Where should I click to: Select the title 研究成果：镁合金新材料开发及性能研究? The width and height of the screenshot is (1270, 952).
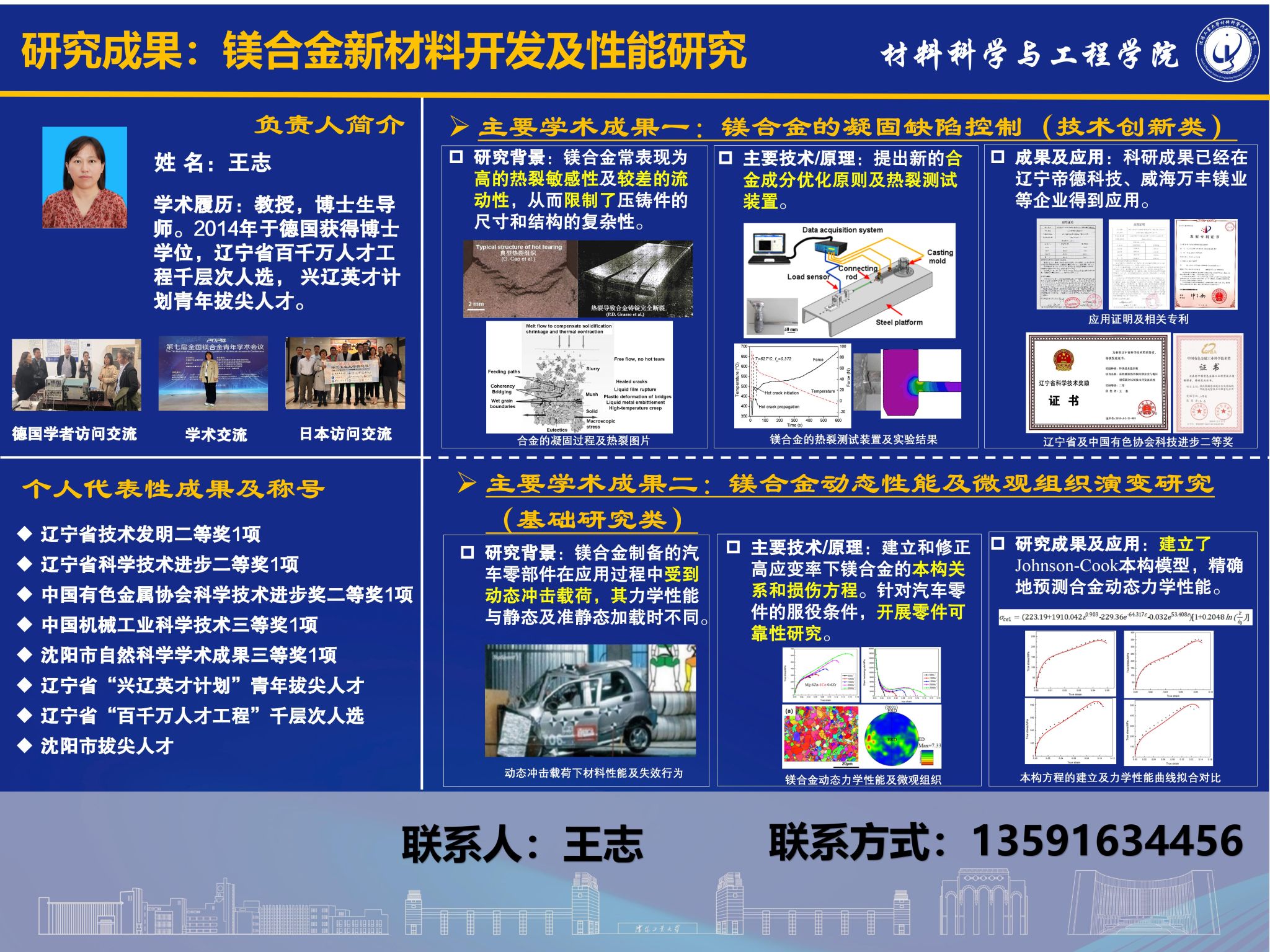(x=384, y=51)
